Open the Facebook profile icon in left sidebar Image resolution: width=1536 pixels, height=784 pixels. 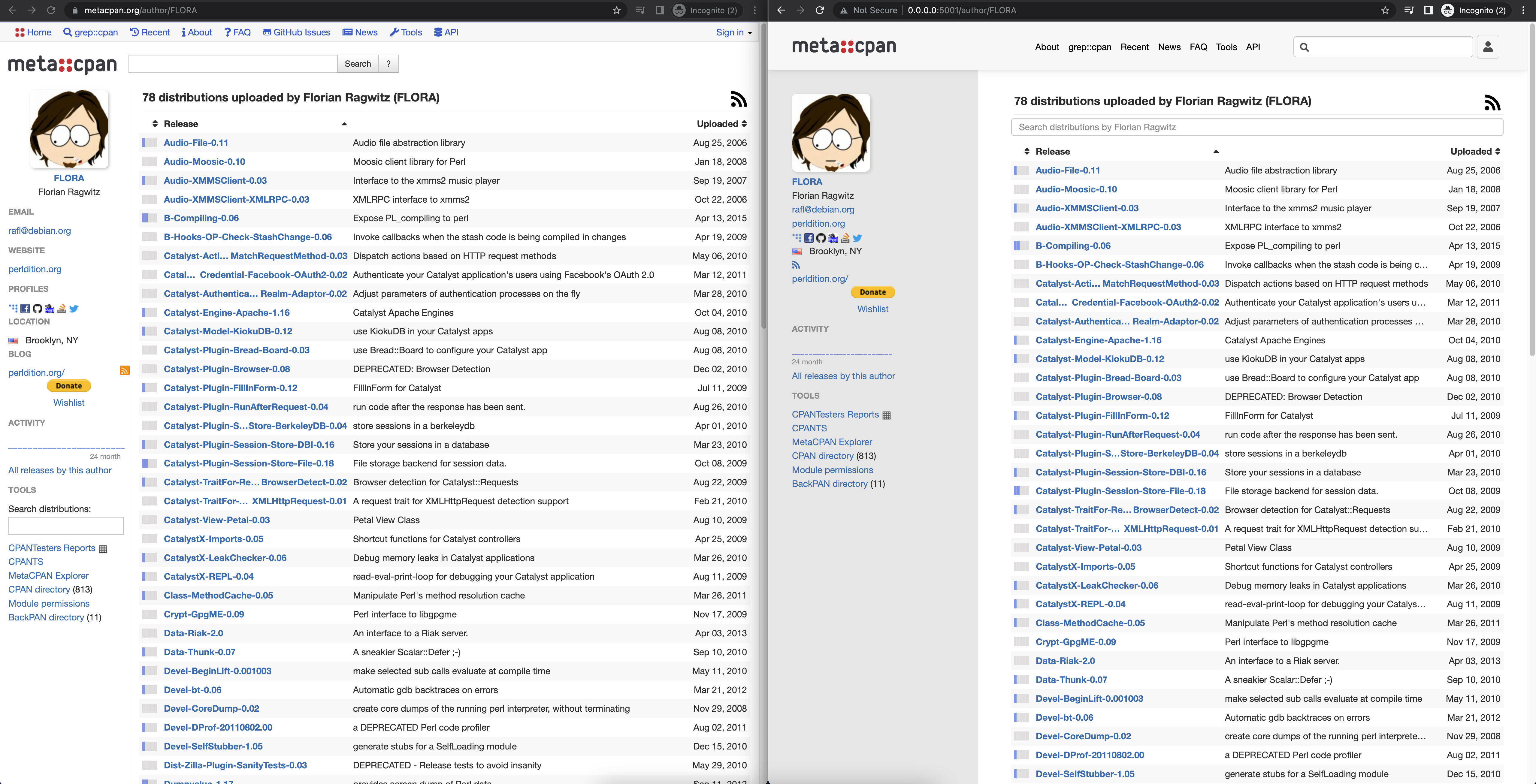25,308
